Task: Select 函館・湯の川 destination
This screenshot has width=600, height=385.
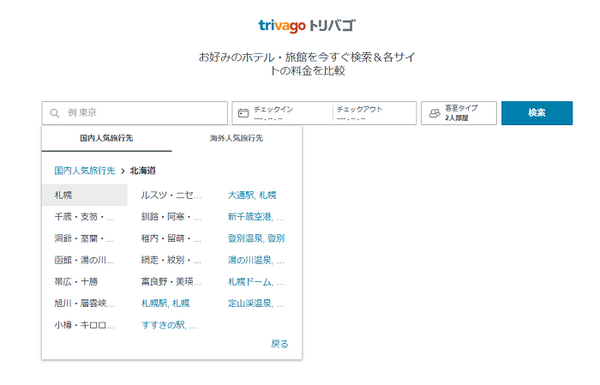Action: (x=85, y=261)
